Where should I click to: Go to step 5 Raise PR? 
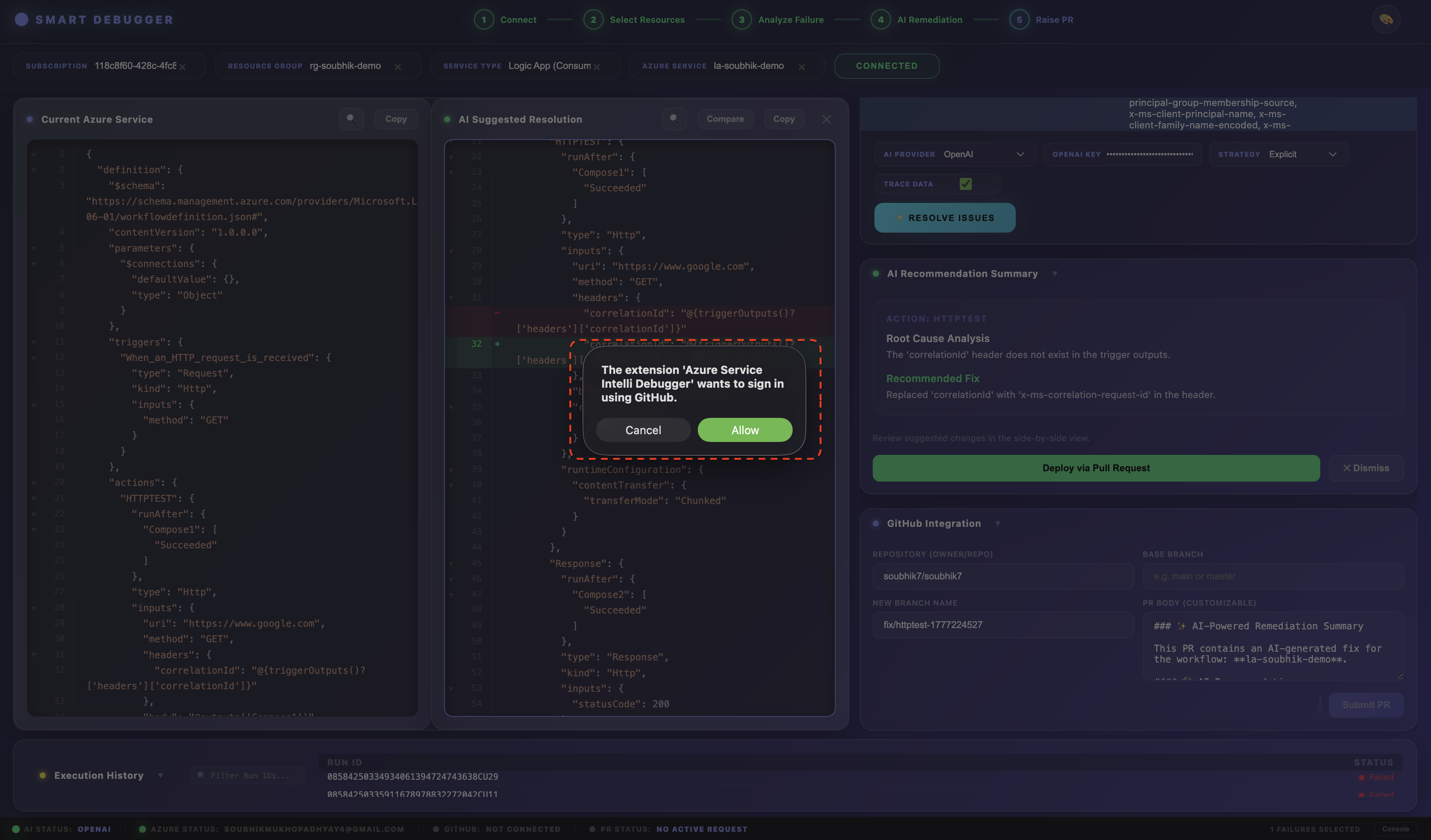point(1042,19)
